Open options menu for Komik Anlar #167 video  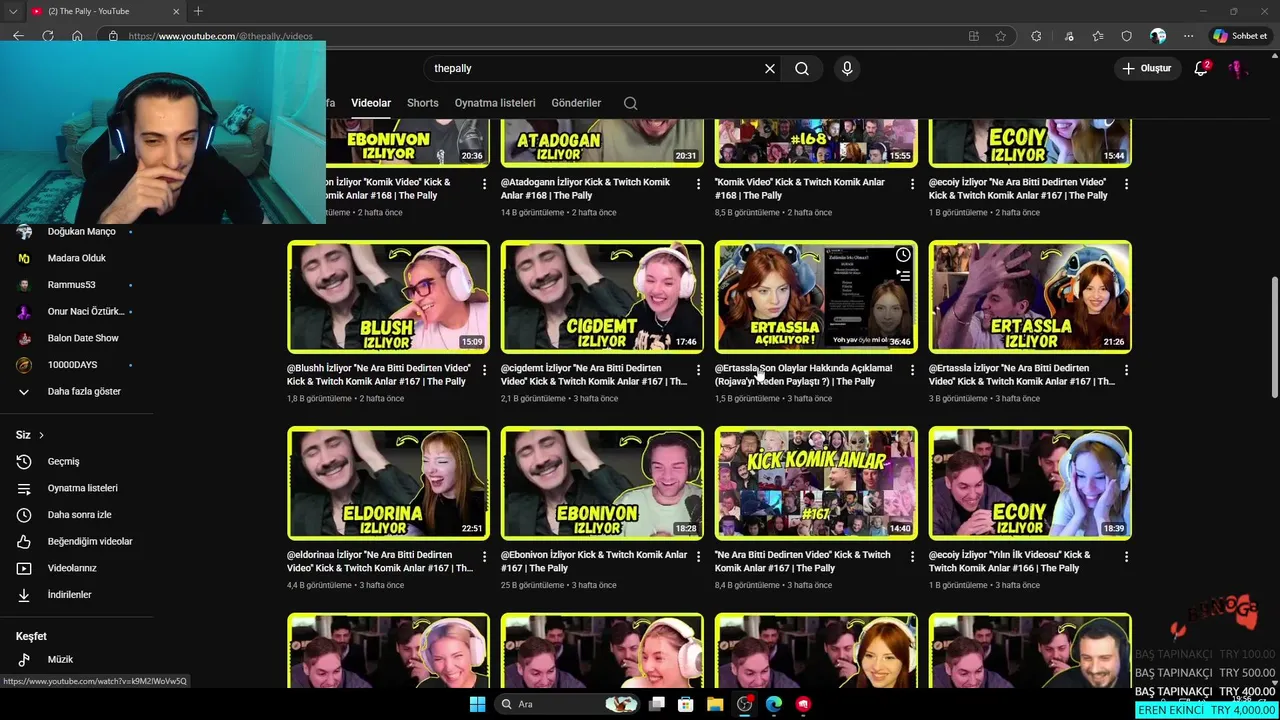click(x=912, y=556)
